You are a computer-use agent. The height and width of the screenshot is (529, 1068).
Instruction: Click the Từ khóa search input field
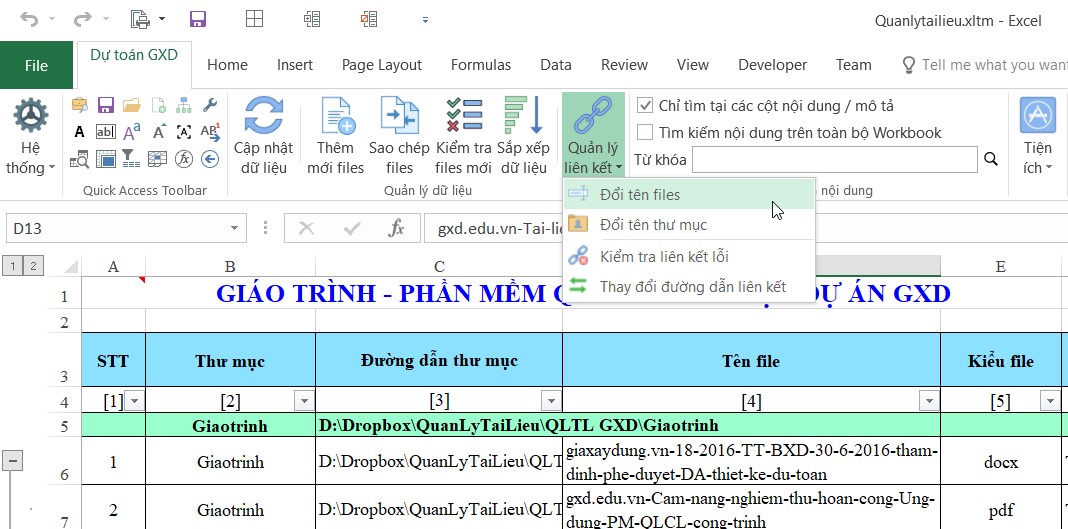pos(834,159)
